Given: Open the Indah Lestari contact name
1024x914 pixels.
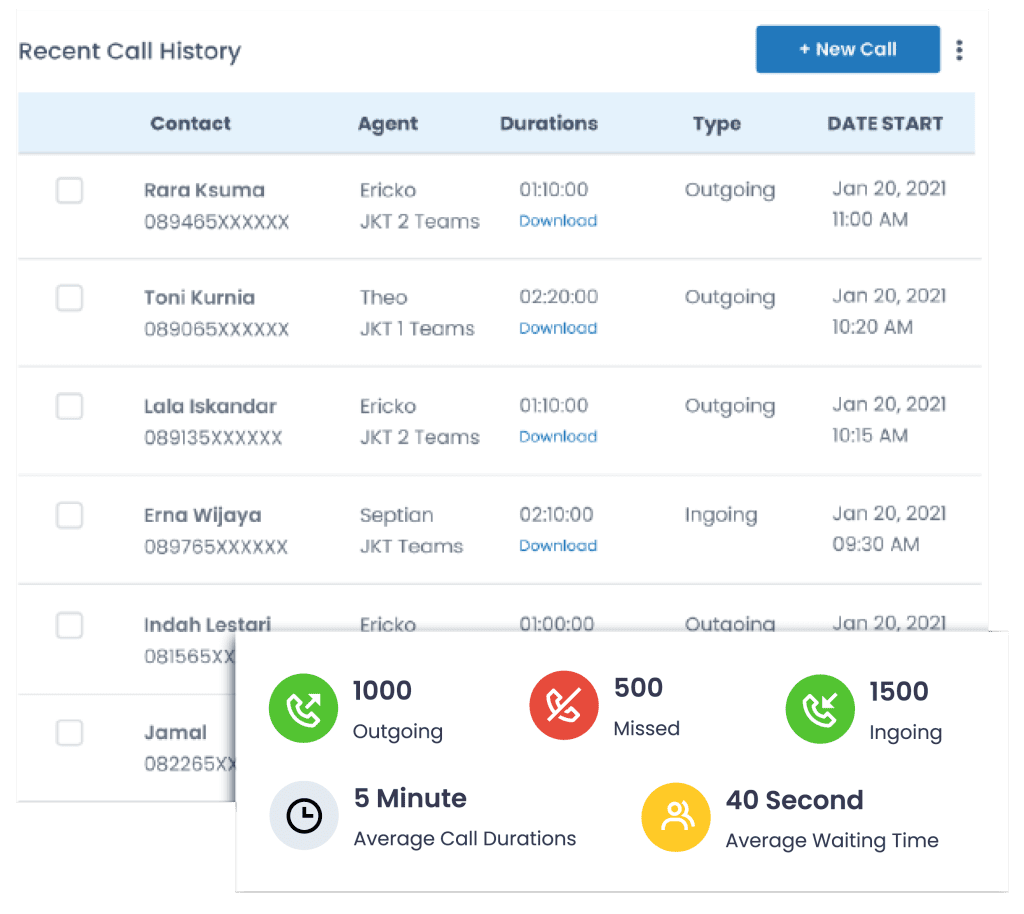Looking at the screenshot, I should pos(207,625).
